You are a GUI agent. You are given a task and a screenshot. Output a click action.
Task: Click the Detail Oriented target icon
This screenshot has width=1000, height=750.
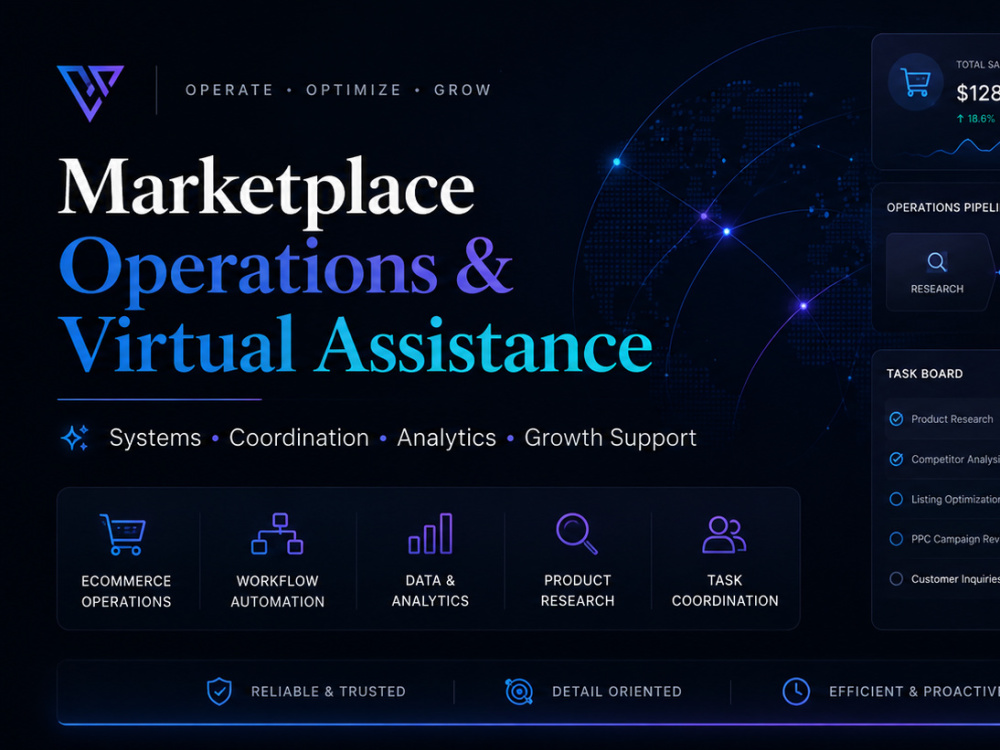coord(519,691)
